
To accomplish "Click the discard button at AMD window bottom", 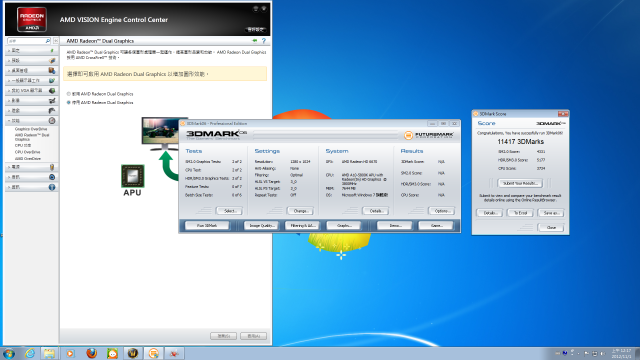I will tap(224, 336).
